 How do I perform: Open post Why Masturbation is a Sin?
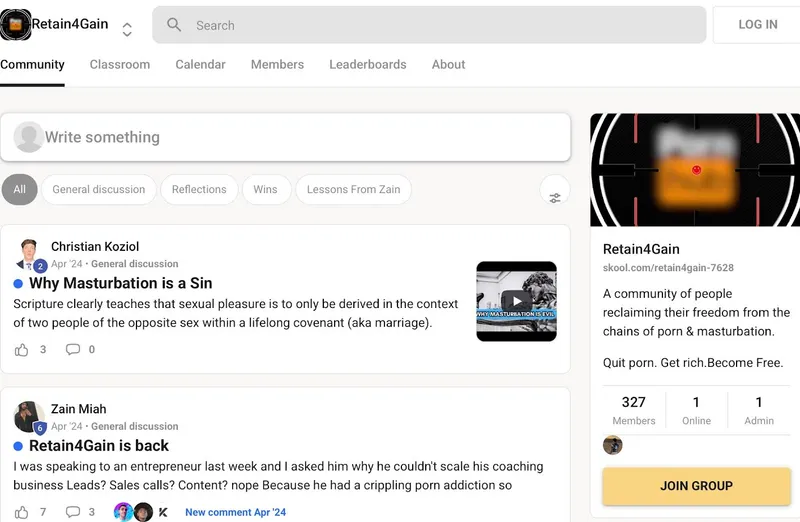(120, 283)
